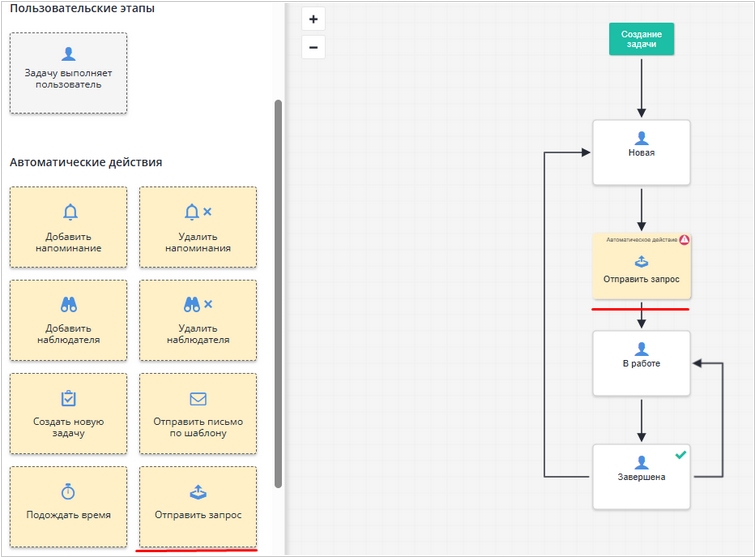Image resolution: width=755 pixels, height=557 pixels.
Task: Select the 'Завершена' stage node
Action: pos(641,476)
